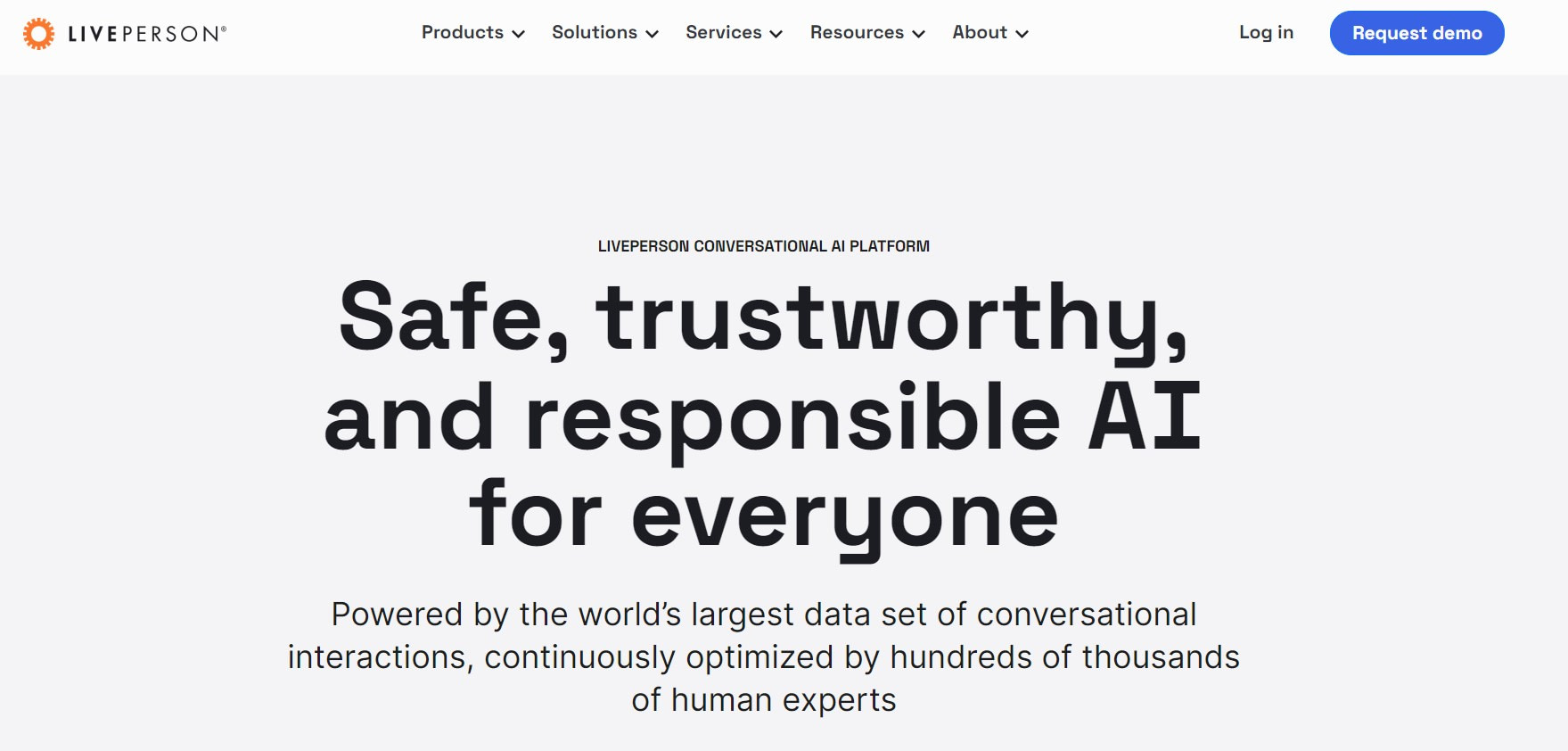Click the LIVEPERSON wordmark in header

click(x=147, y=34)
